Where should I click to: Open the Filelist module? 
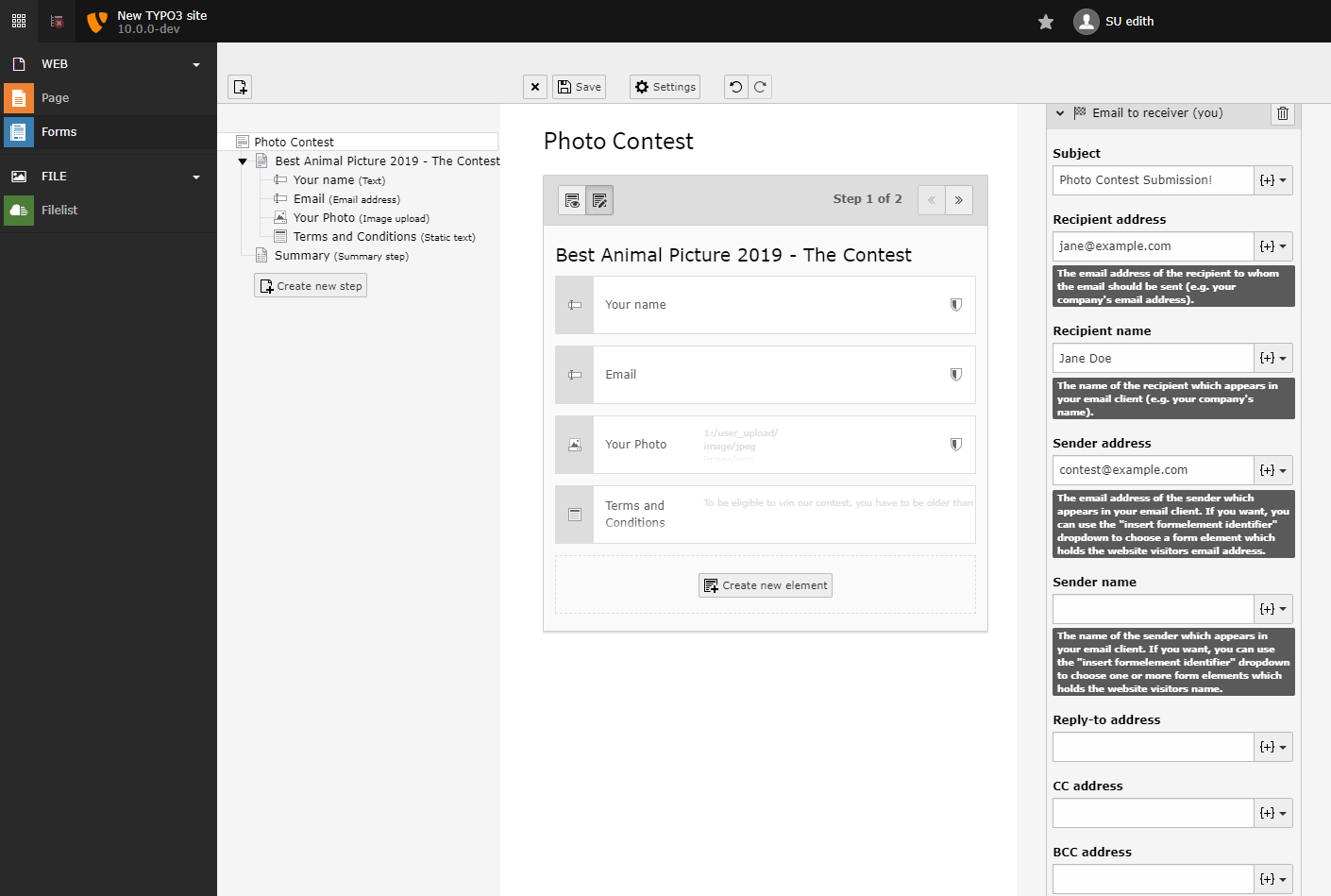pyautogui.click(x=59, y=211)
